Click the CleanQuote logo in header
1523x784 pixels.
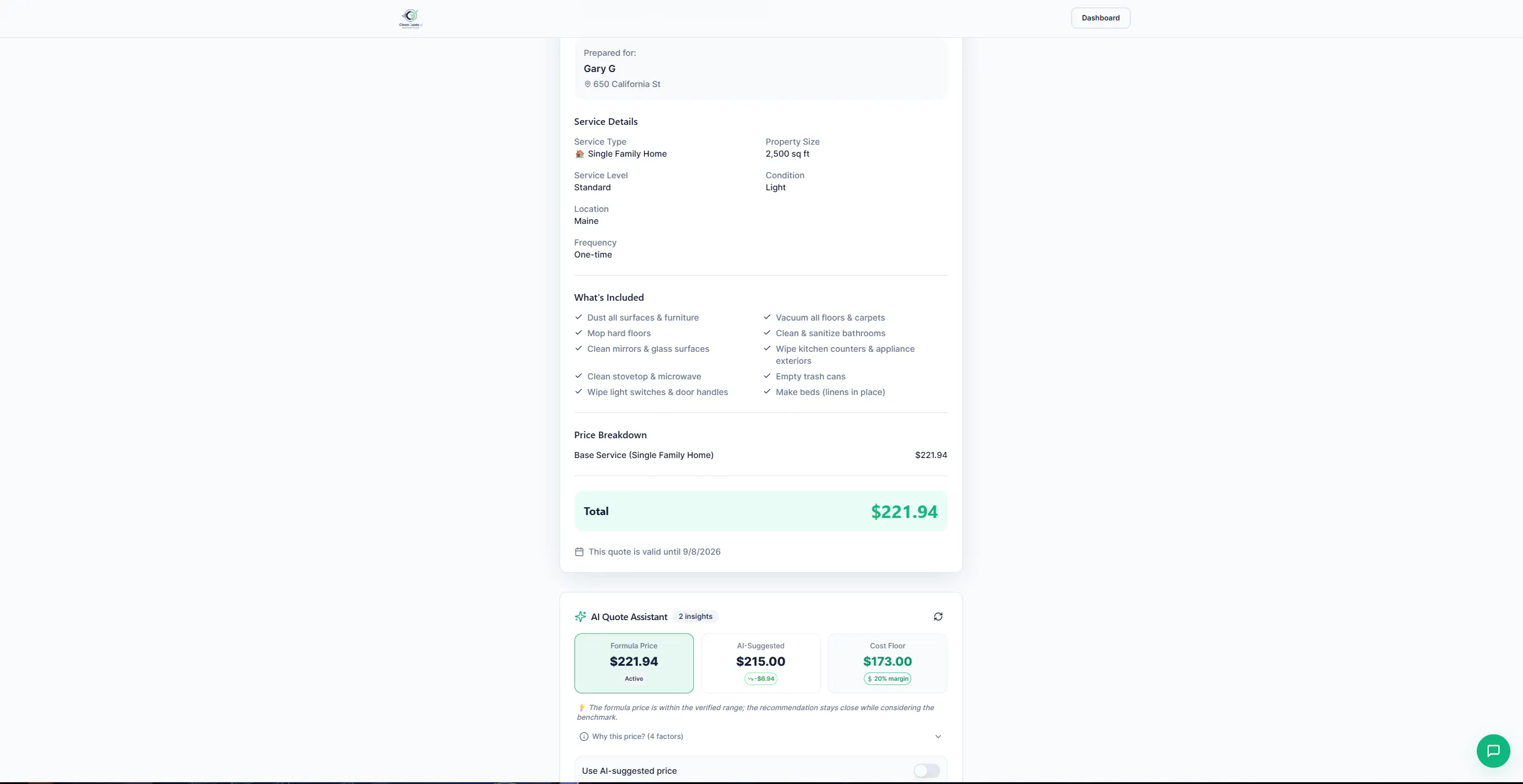coord(411,18)
